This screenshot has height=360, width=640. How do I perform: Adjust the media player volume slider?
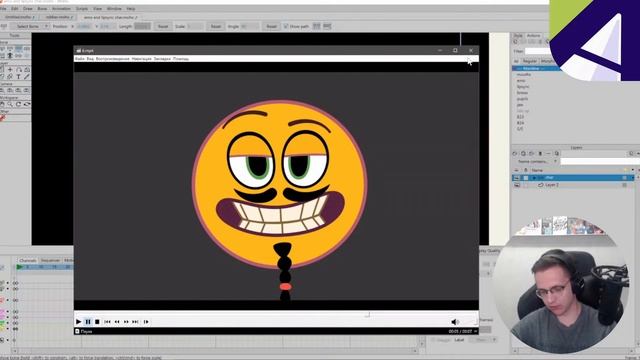[x=469, y=322]
